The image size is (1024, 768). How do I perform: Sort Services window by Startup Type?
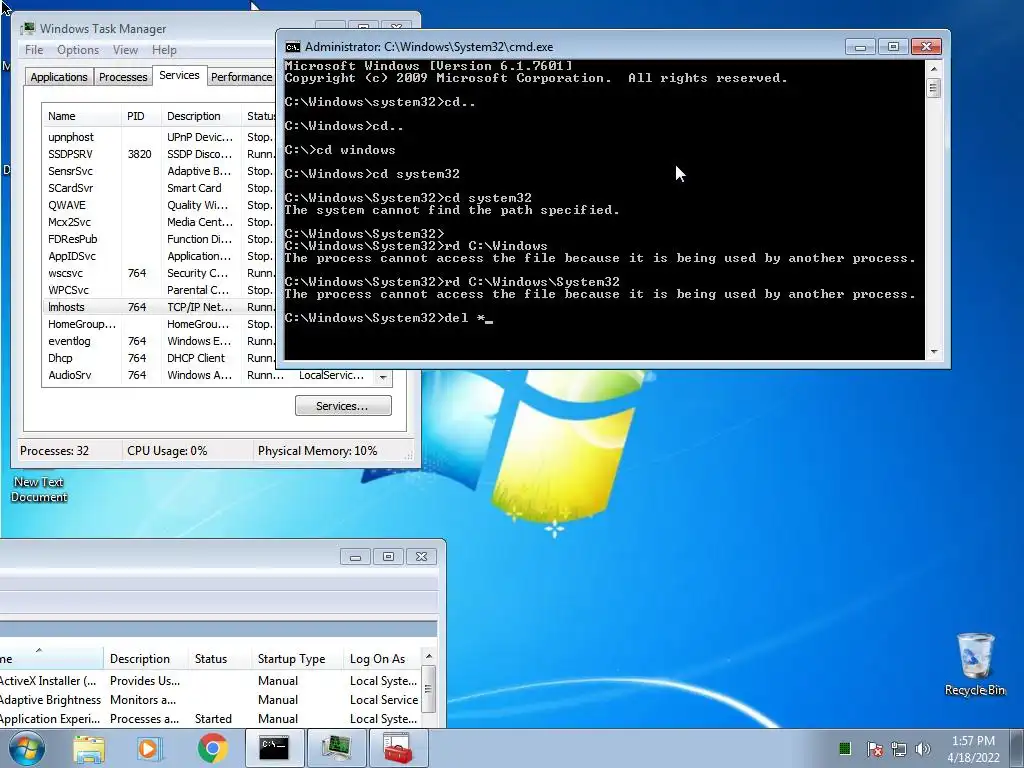(x=296, y=659)
